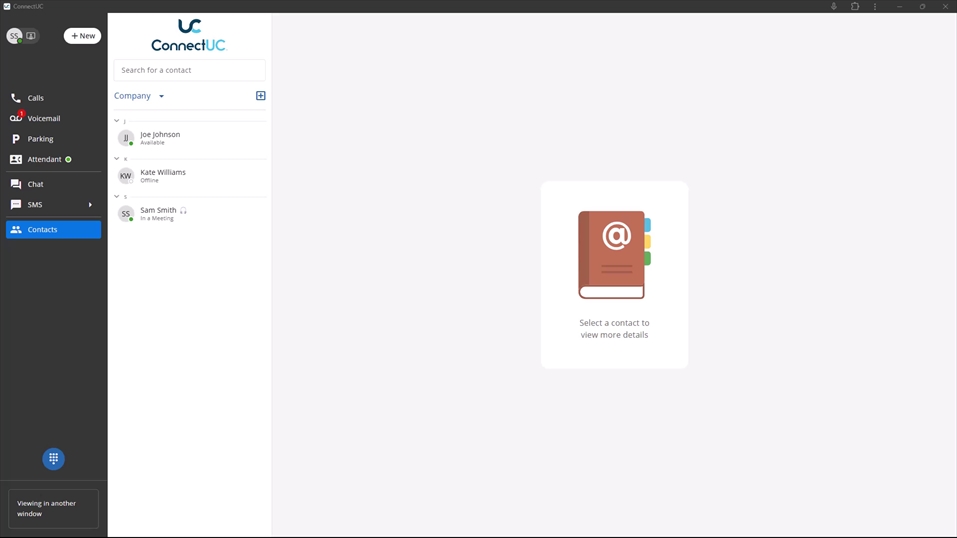Open the dial pad button

[x=54, y=458]
